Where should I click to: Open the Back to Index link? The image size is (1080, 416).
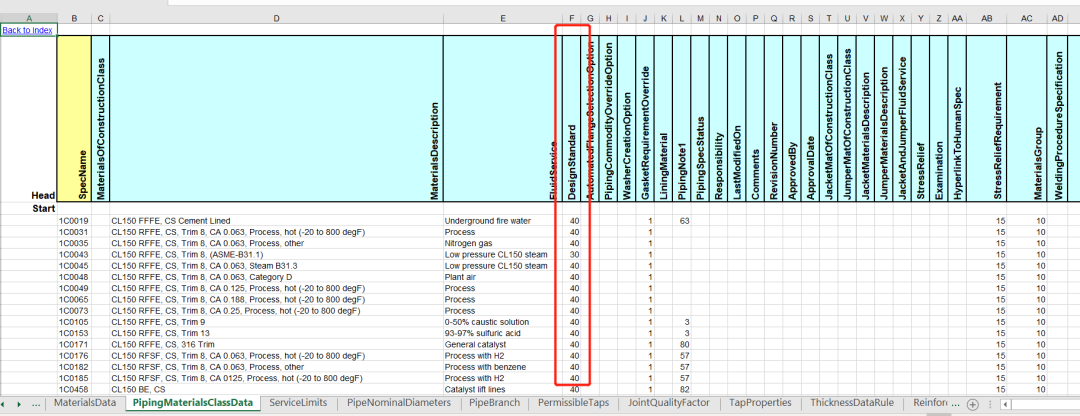tap(28, 30)
